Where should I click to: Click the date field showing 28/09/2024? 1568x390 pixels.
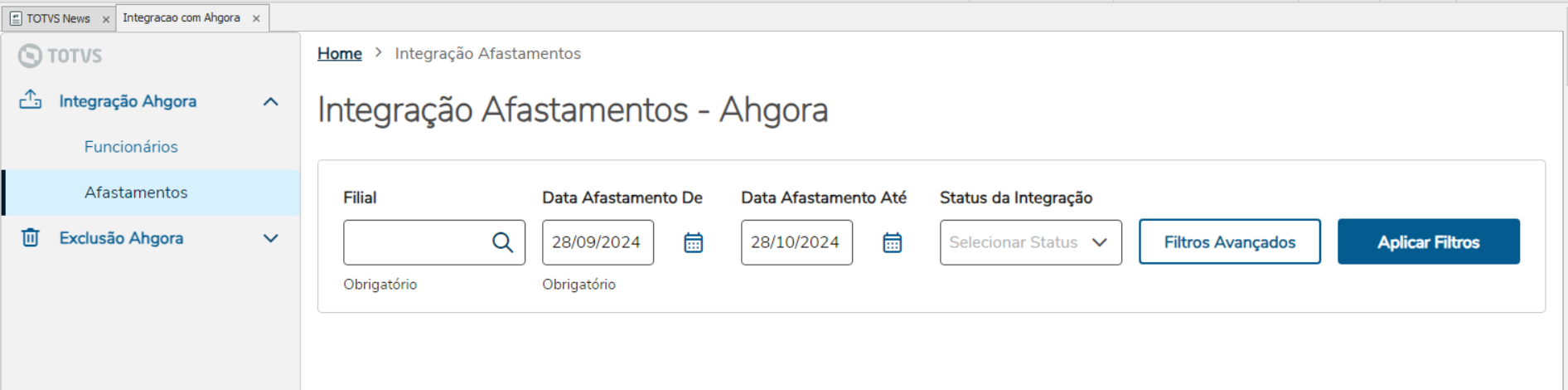coord(598,242)
